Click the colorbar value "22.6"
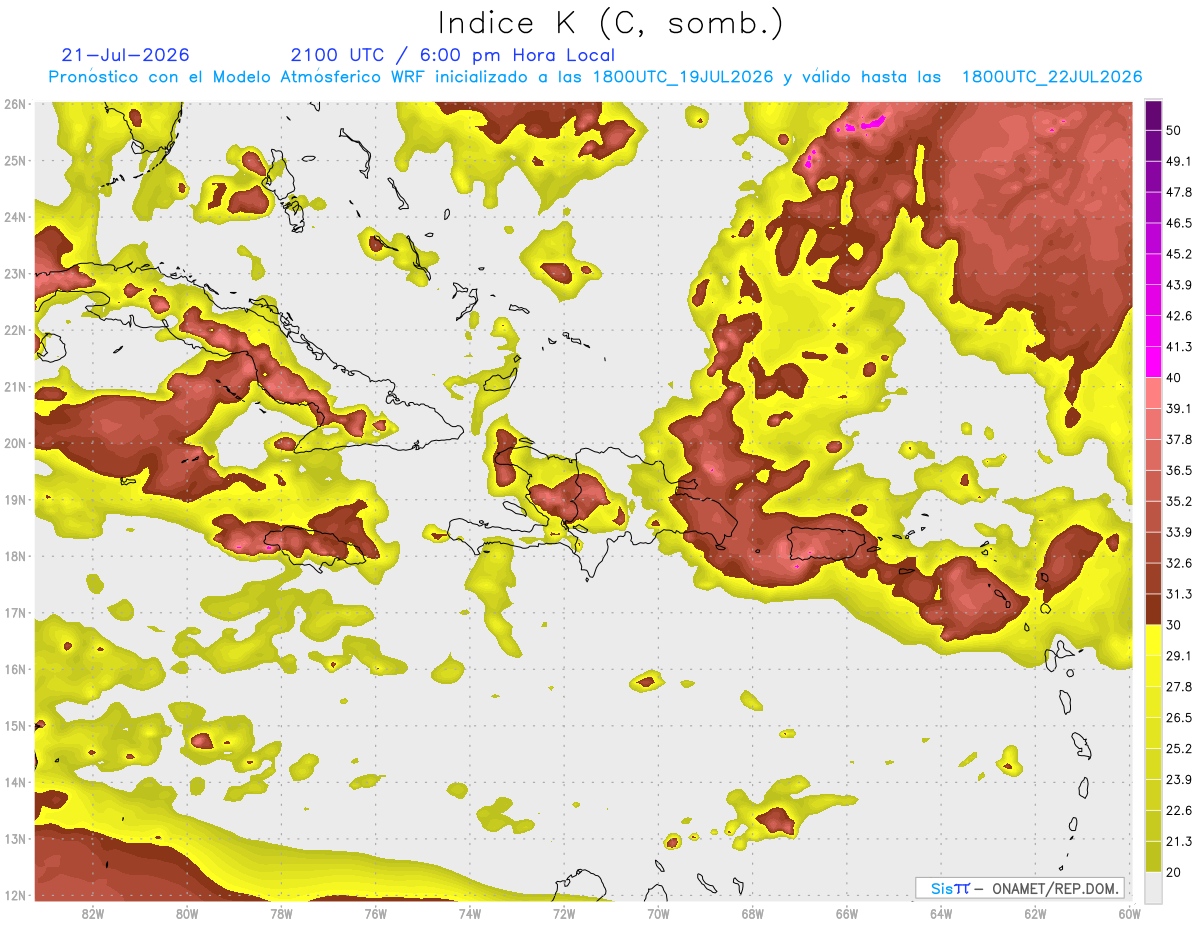1200x927 pixels. [x=1179, y=811]
